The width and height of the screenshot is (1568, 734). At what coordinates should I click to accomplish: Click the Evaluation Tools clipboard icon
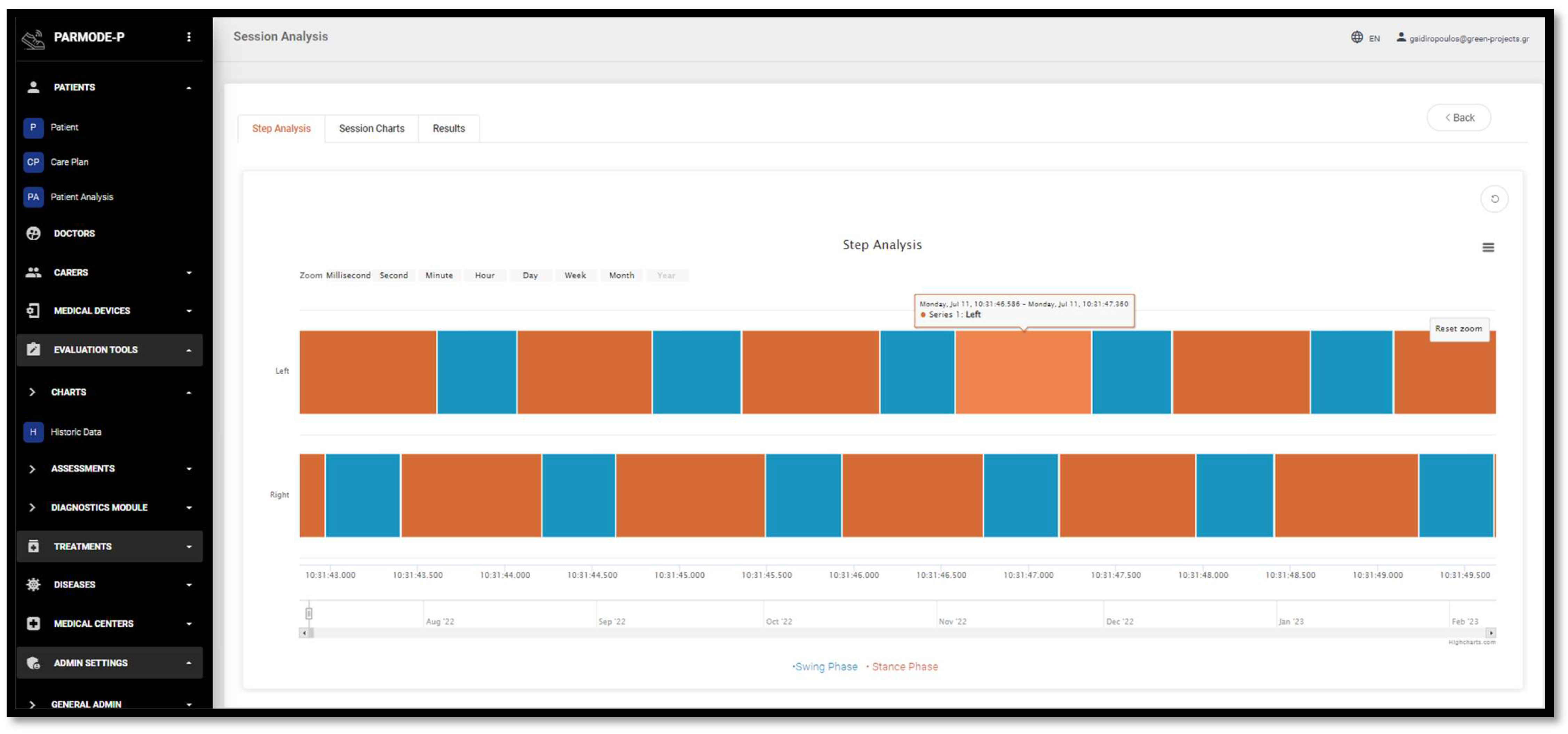(33, 350)
